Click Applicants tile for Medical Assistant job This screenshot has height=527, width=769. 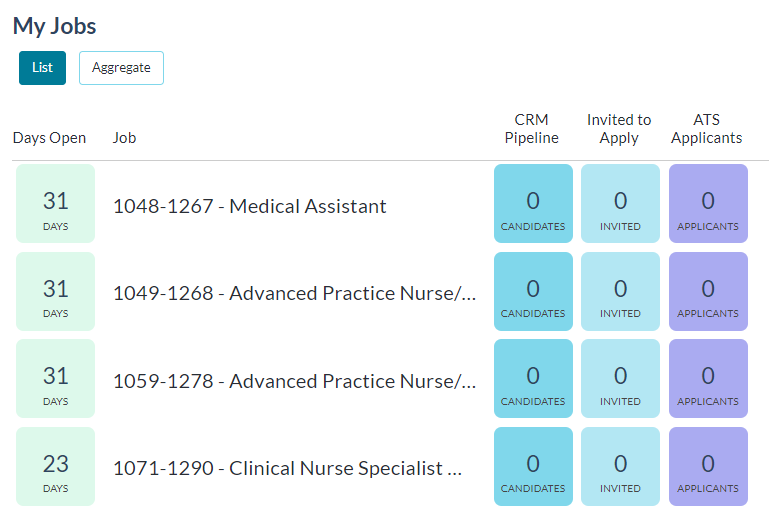[x=708, y=203]
